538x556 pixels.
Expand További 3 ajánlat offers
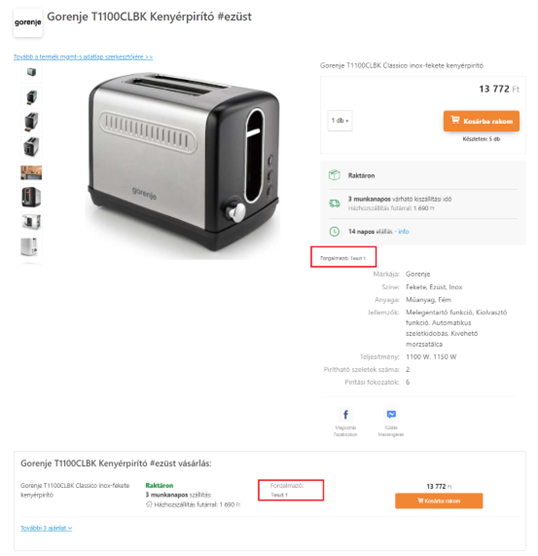pos(46,528)
